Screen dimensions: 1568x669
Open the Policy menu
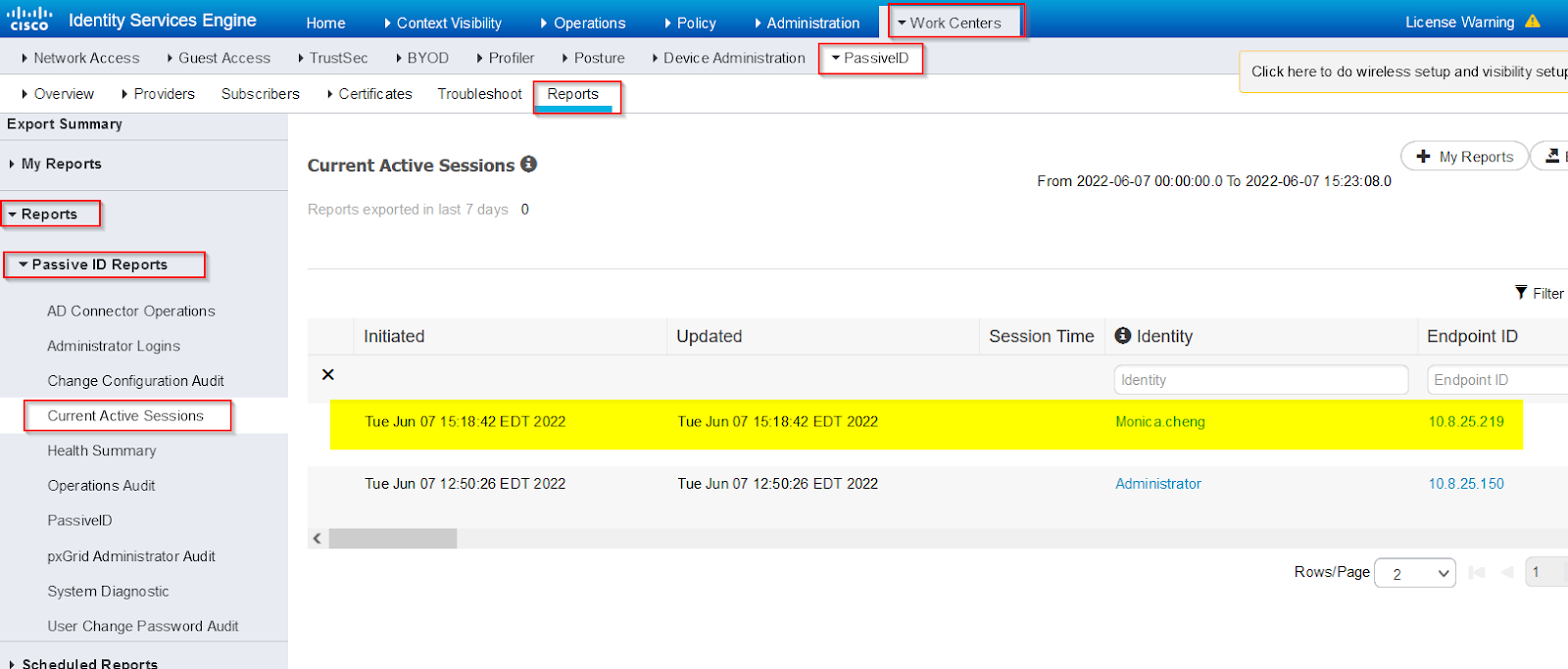click(x=690, y=23)
